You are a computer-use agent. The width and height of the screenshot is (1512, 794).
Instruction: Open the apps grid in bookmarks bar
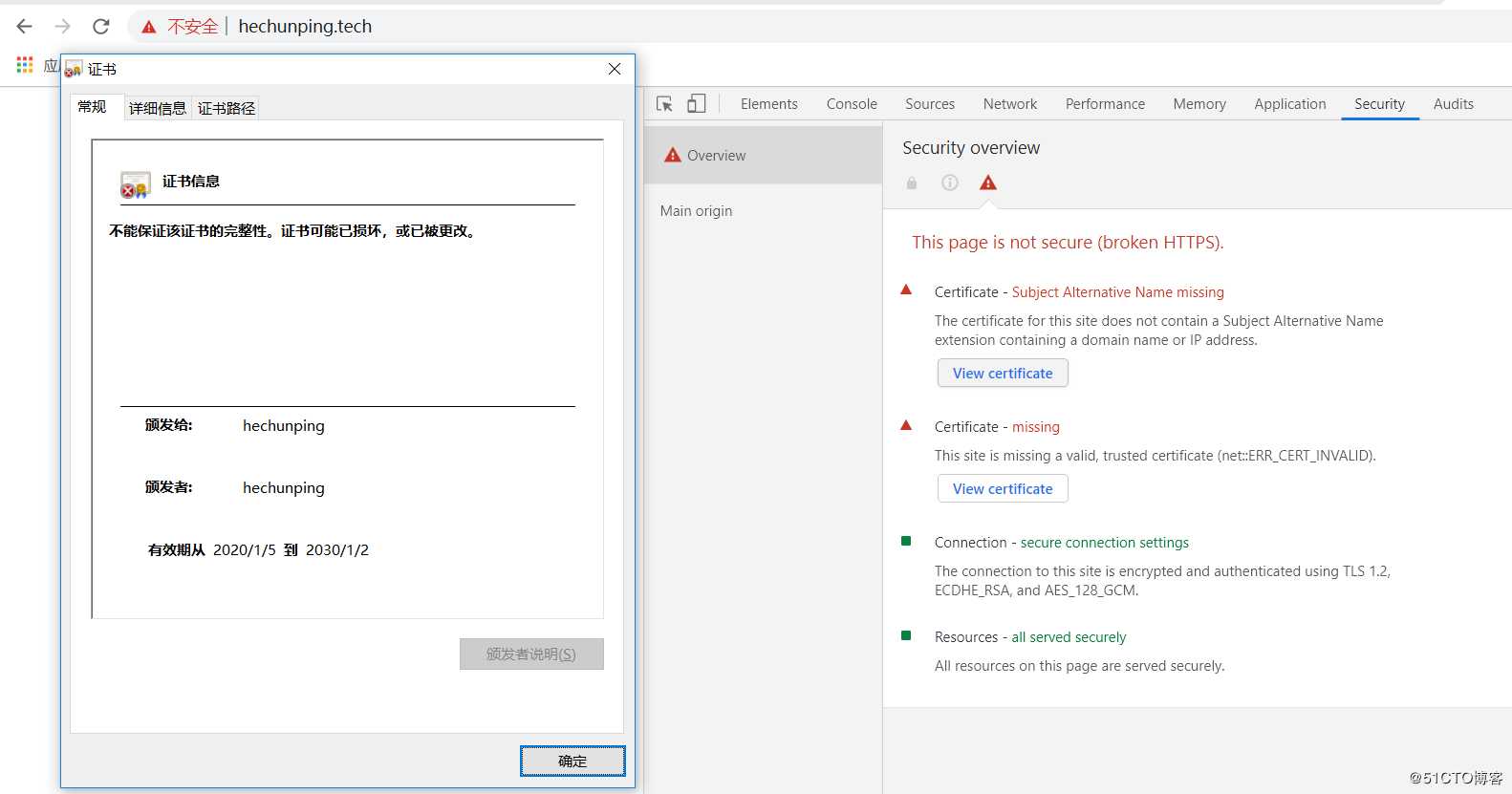(x=25, y=65)
